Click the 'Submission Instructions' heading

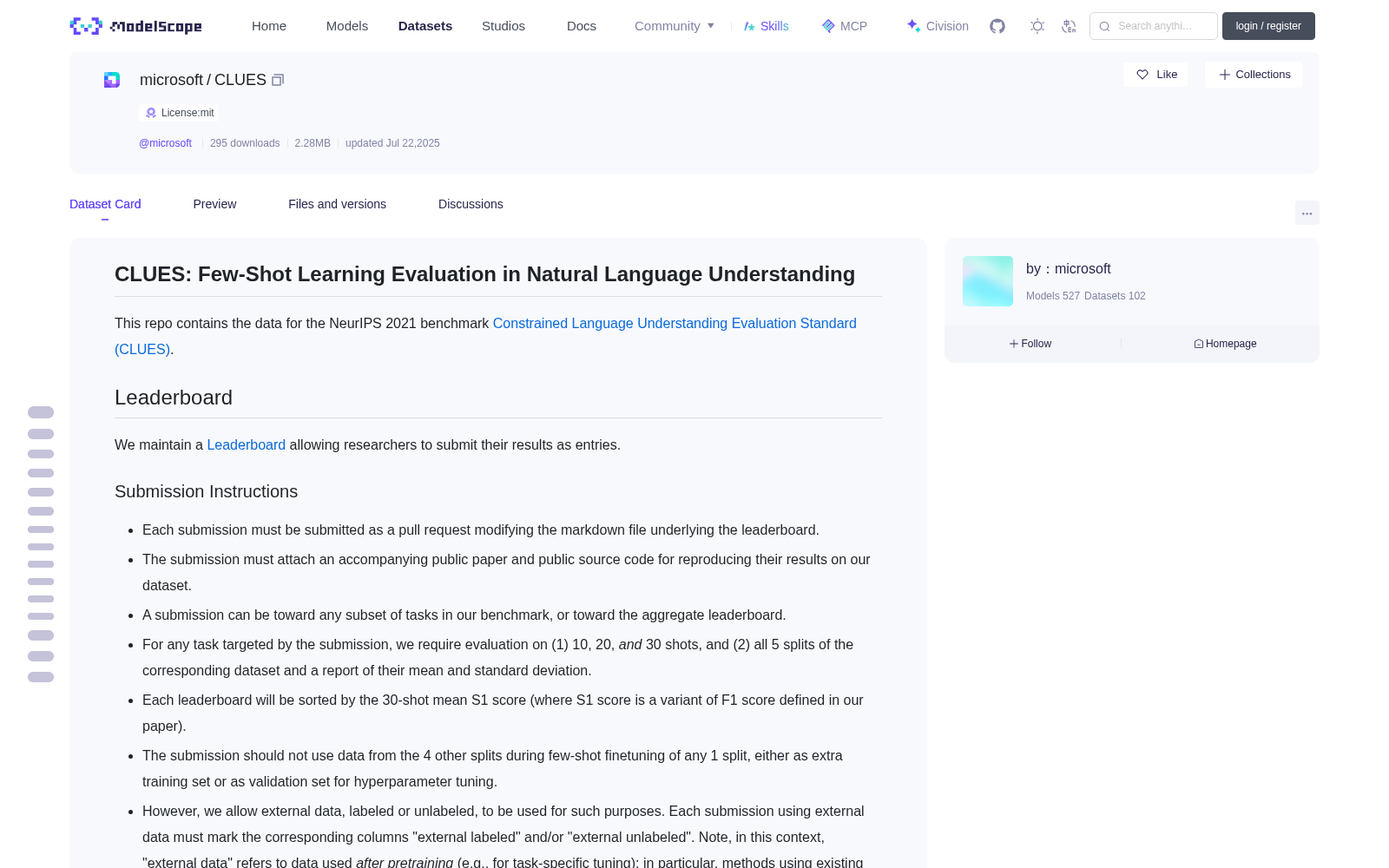coord(207,491)
